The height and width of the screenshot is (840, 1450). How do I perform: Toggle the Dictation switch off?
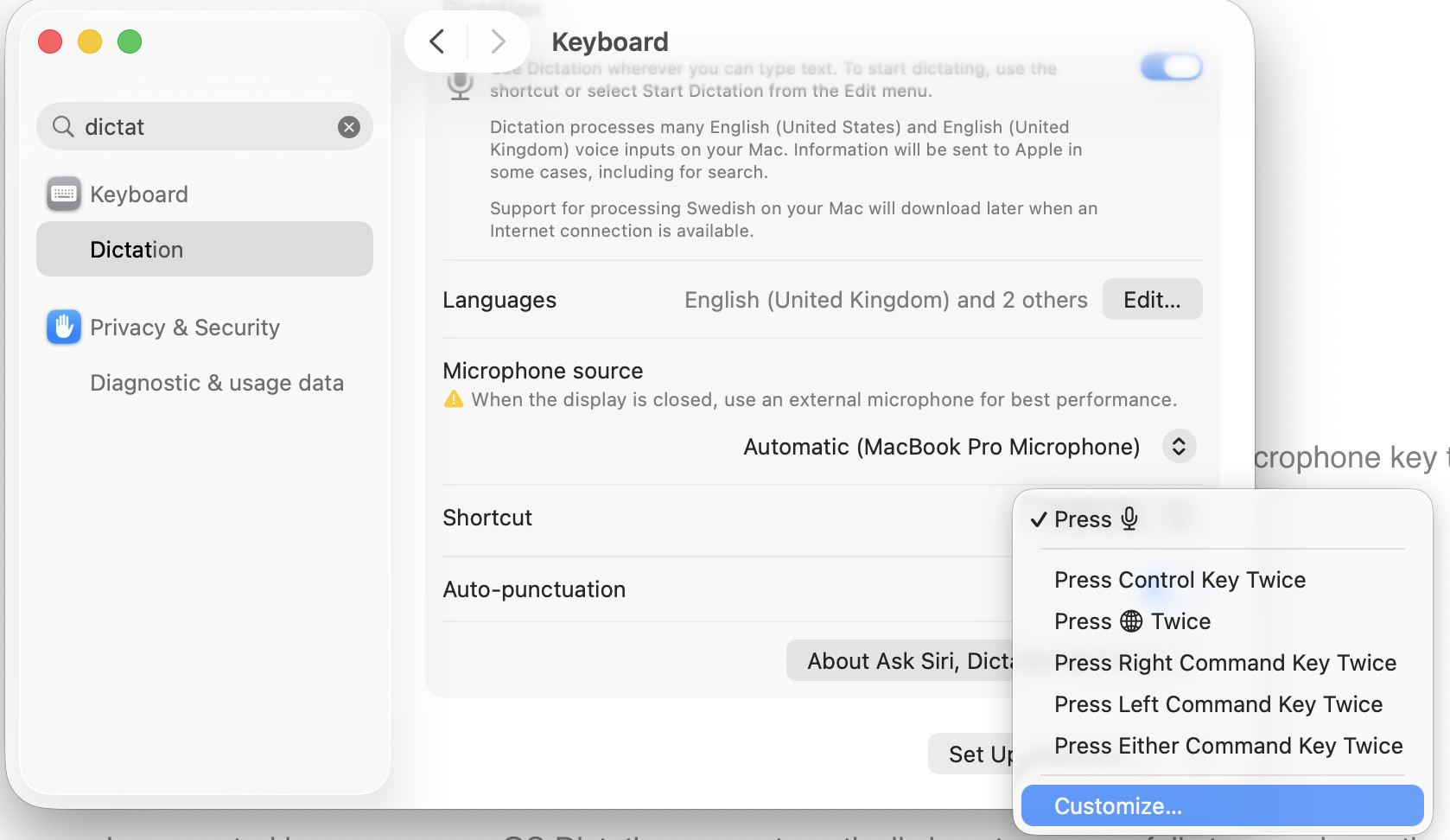1172,67
